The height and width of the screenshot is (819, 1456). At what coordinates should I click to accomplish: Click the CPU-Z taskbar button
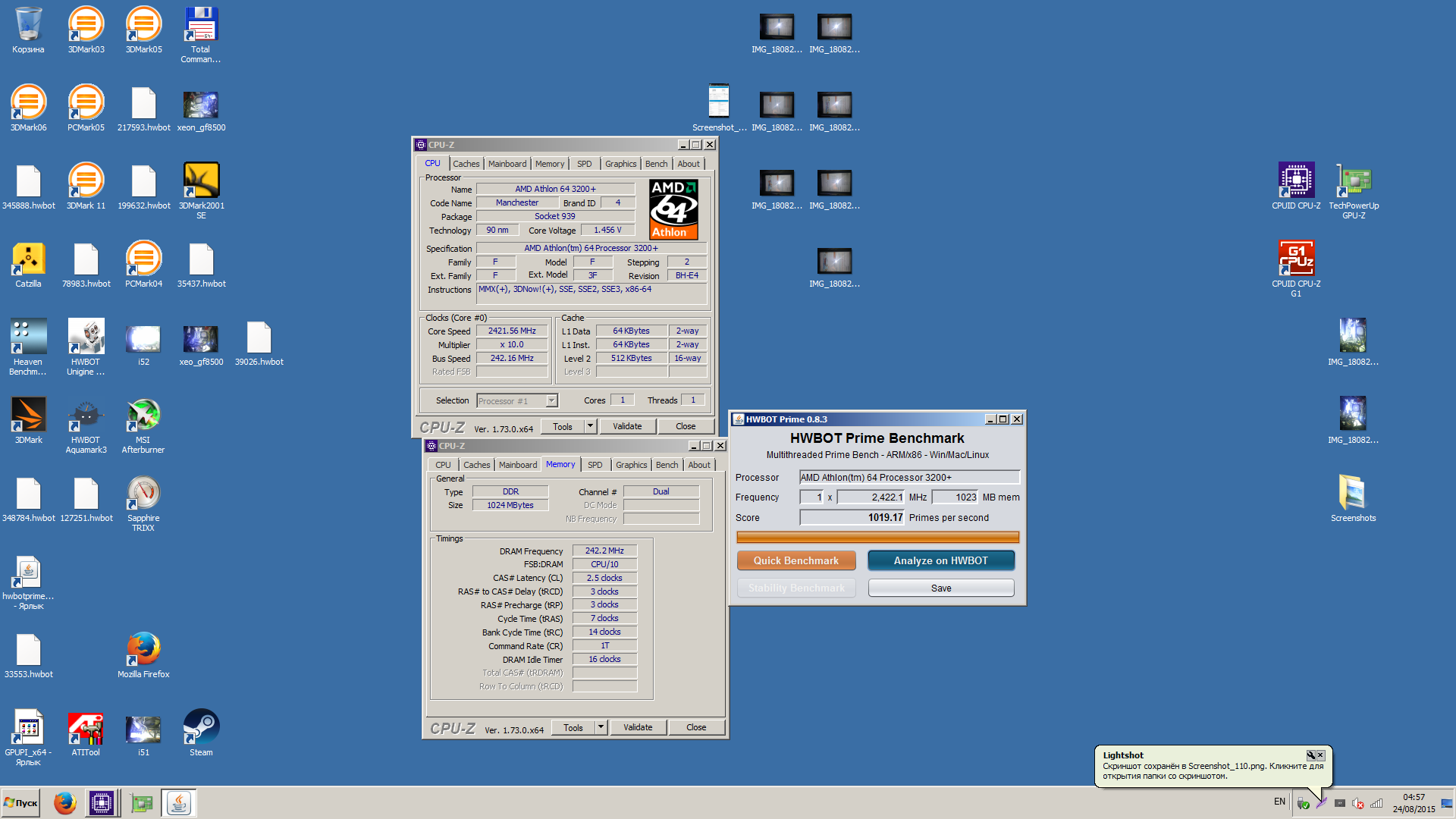click(101, 802)
